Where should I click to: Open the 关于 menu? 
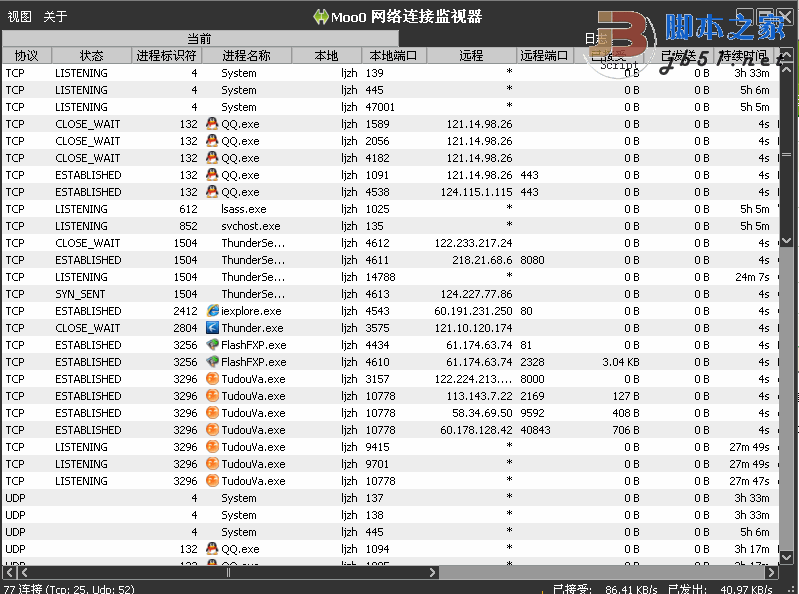click(x=55, y=17)
